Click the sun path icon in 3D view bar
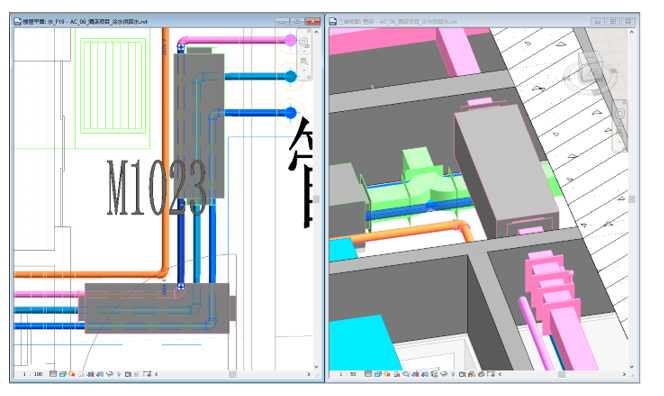The image size is (664, 396). 387,374
